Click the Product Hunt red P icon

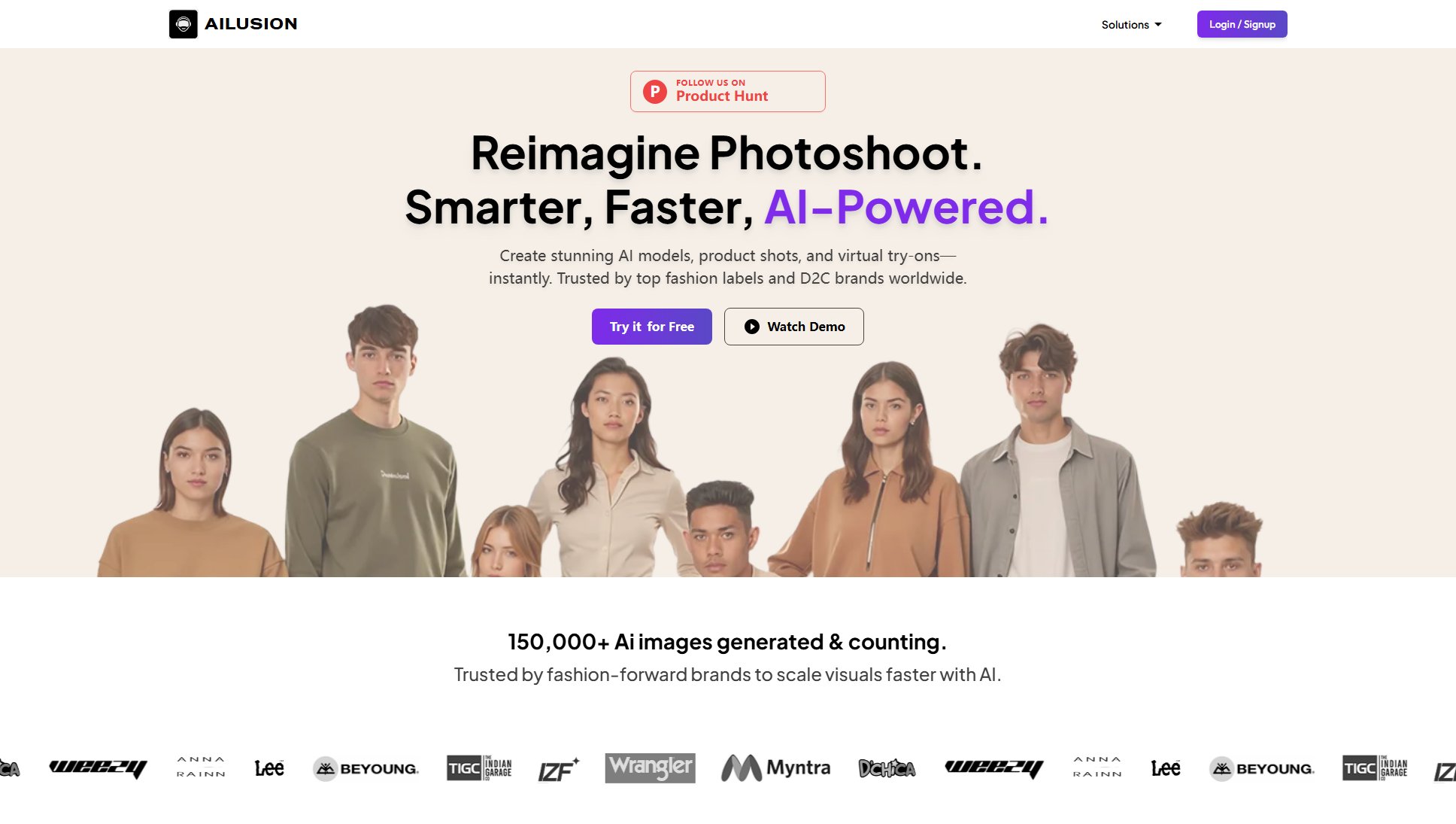tap(655, 92)
